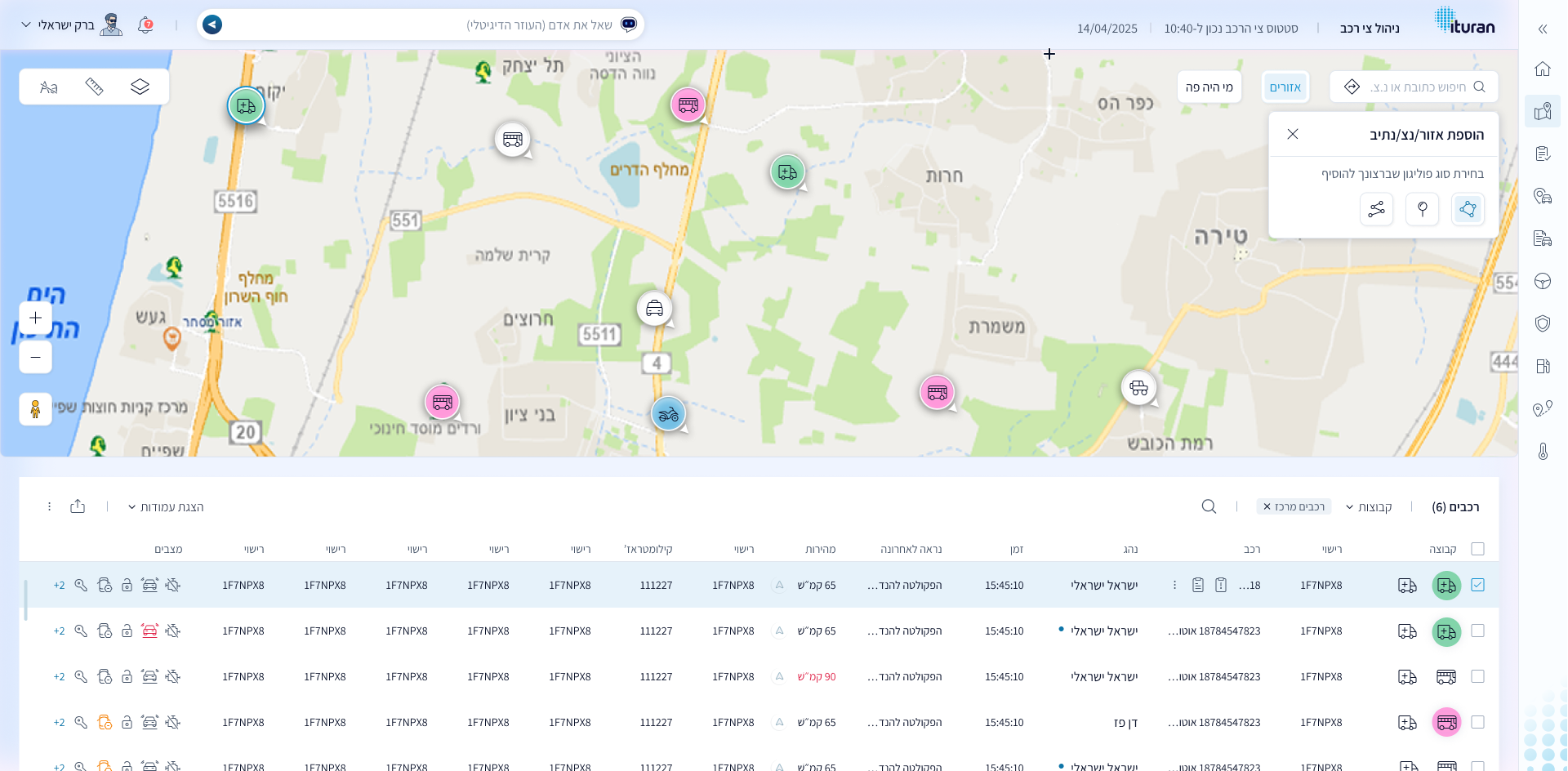Select the מי היה פה tab

pos(1209,87)
